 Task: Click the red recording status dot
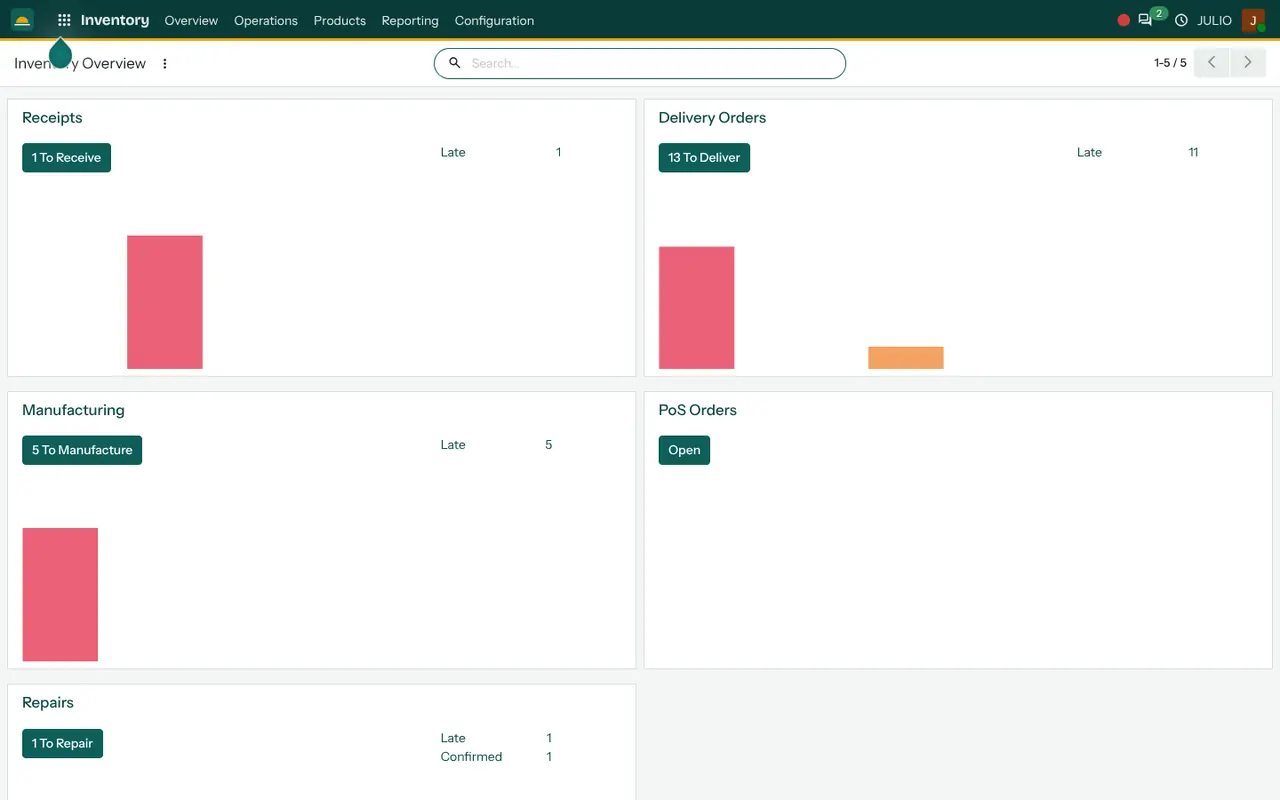tap(1123, 20)
